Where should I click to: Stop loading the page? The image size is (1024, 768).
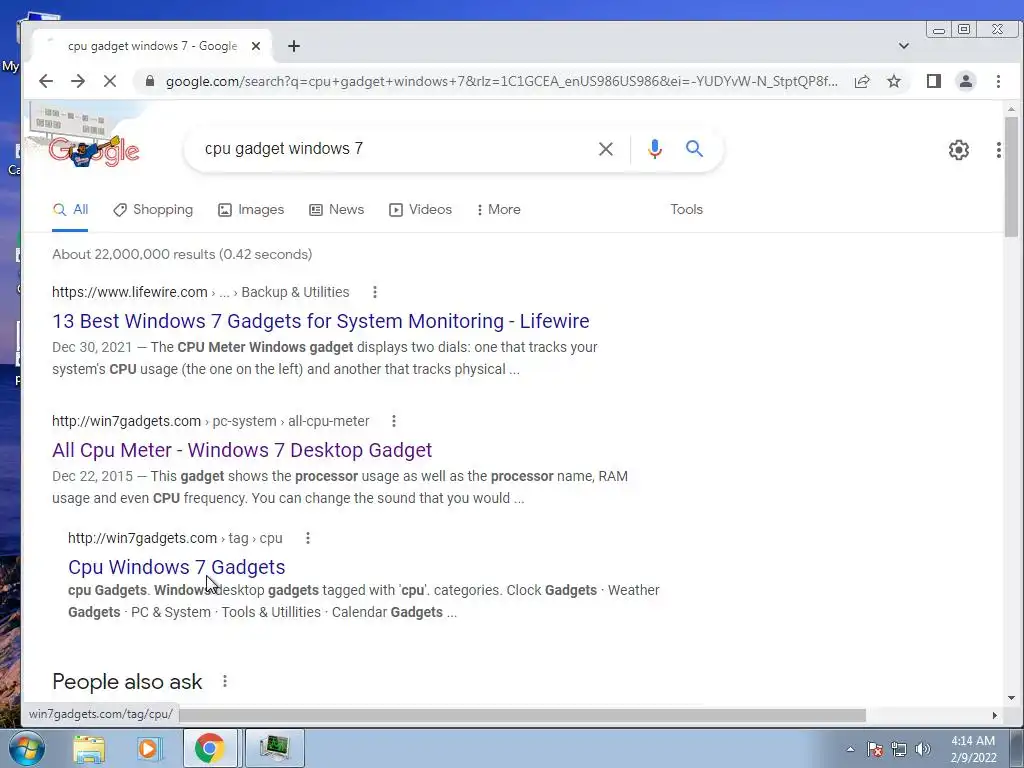pyautogui.click(x=110, y=81)
